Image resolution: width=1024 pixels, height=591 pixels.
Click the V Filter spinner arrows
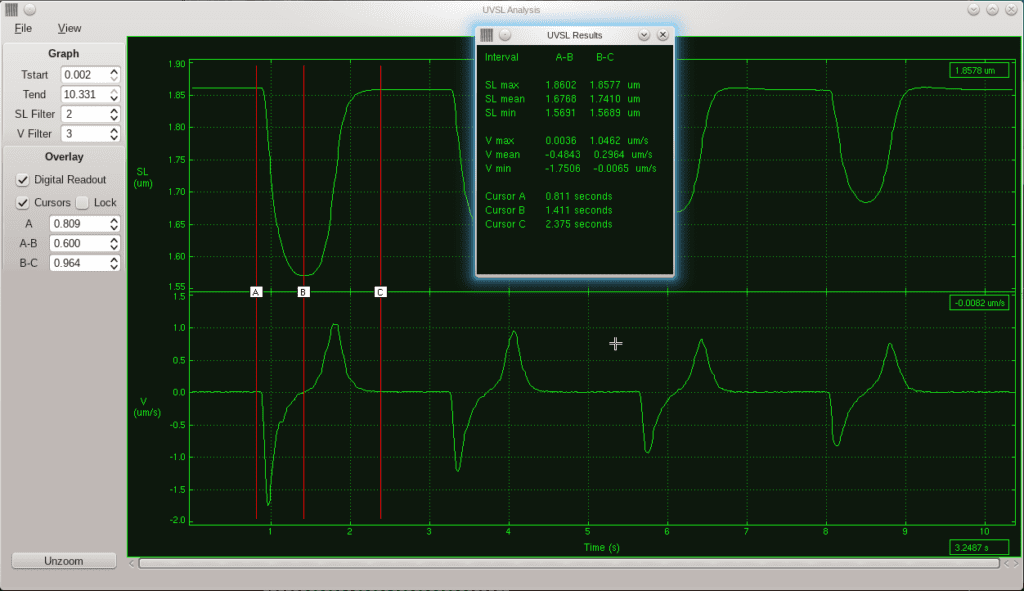(114, 133)
